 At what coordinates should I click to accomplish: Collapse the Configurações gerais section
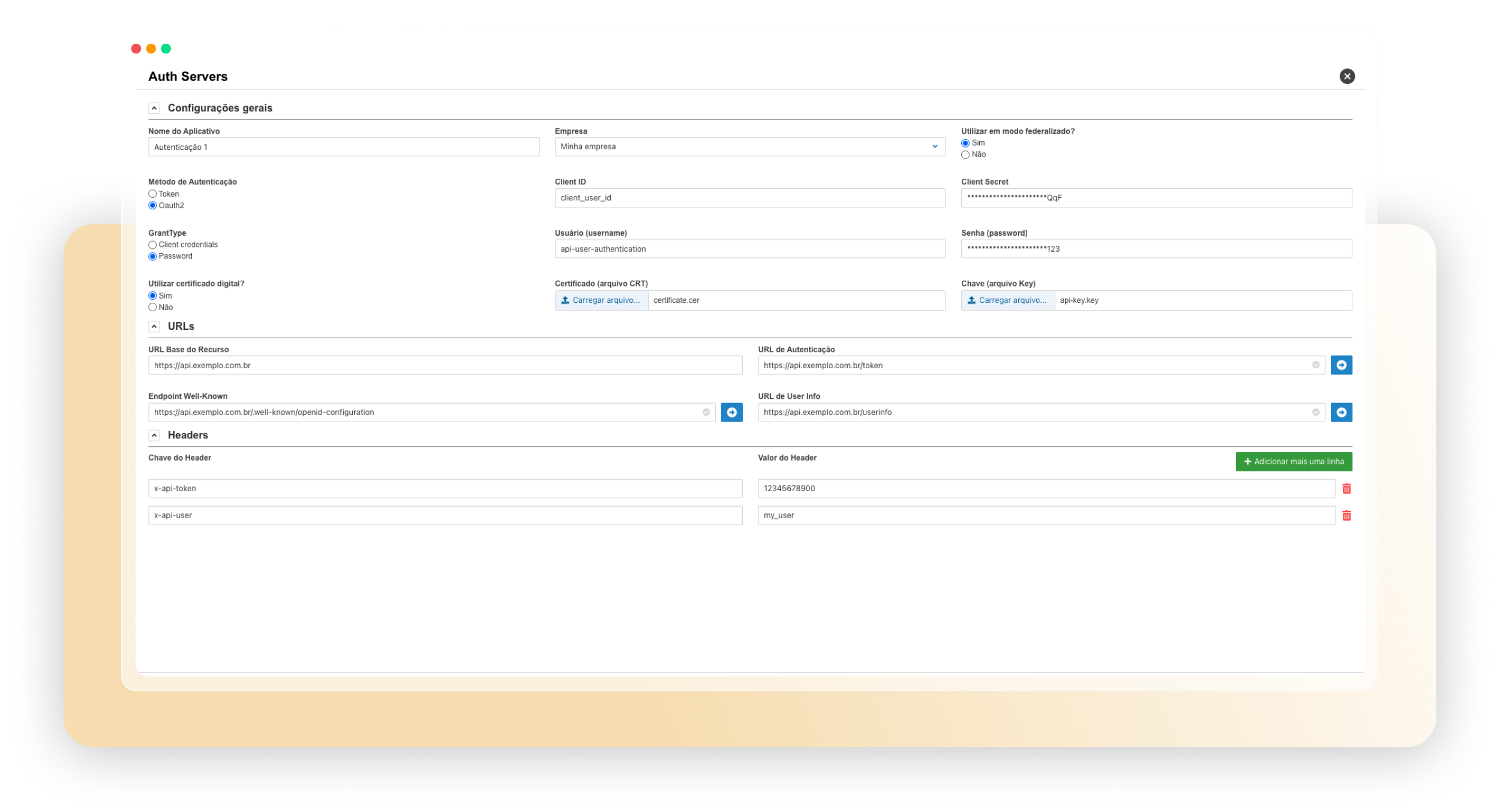tap(155, 108)
